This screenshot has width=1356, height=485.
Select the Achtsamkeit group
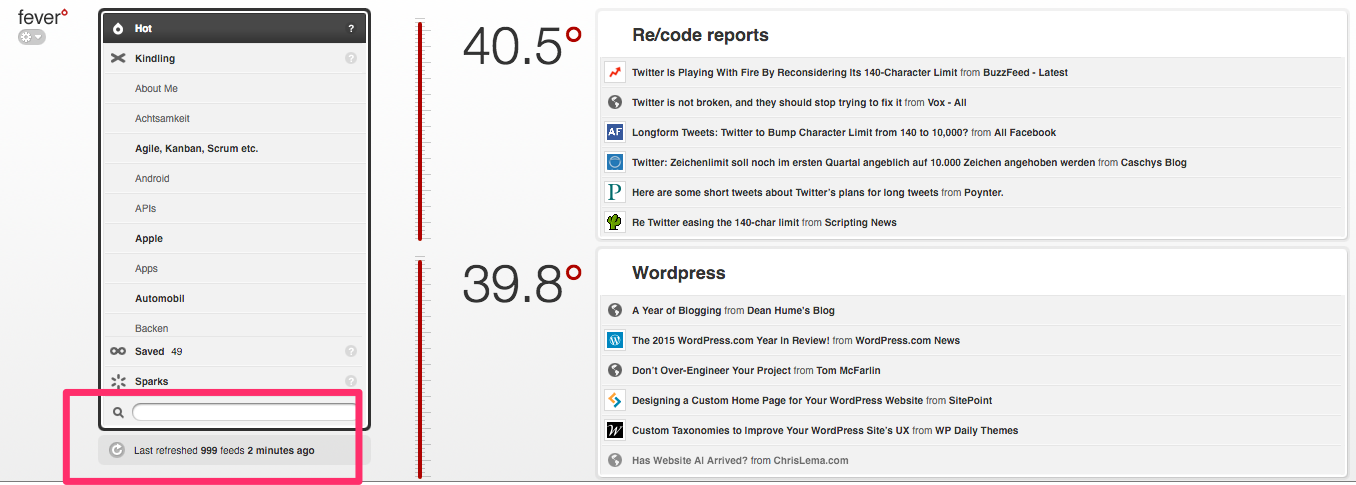[234, 118]
